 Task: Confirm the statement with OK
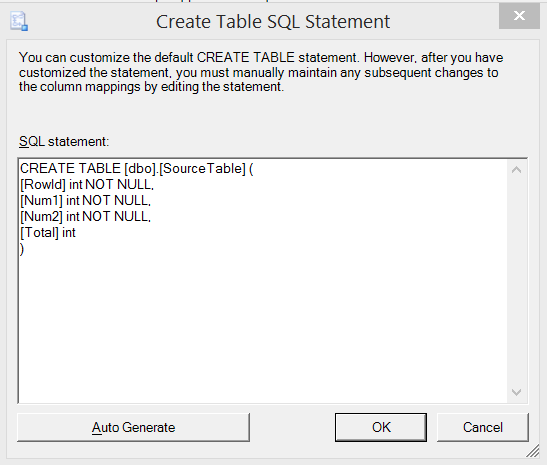point(381,427)
